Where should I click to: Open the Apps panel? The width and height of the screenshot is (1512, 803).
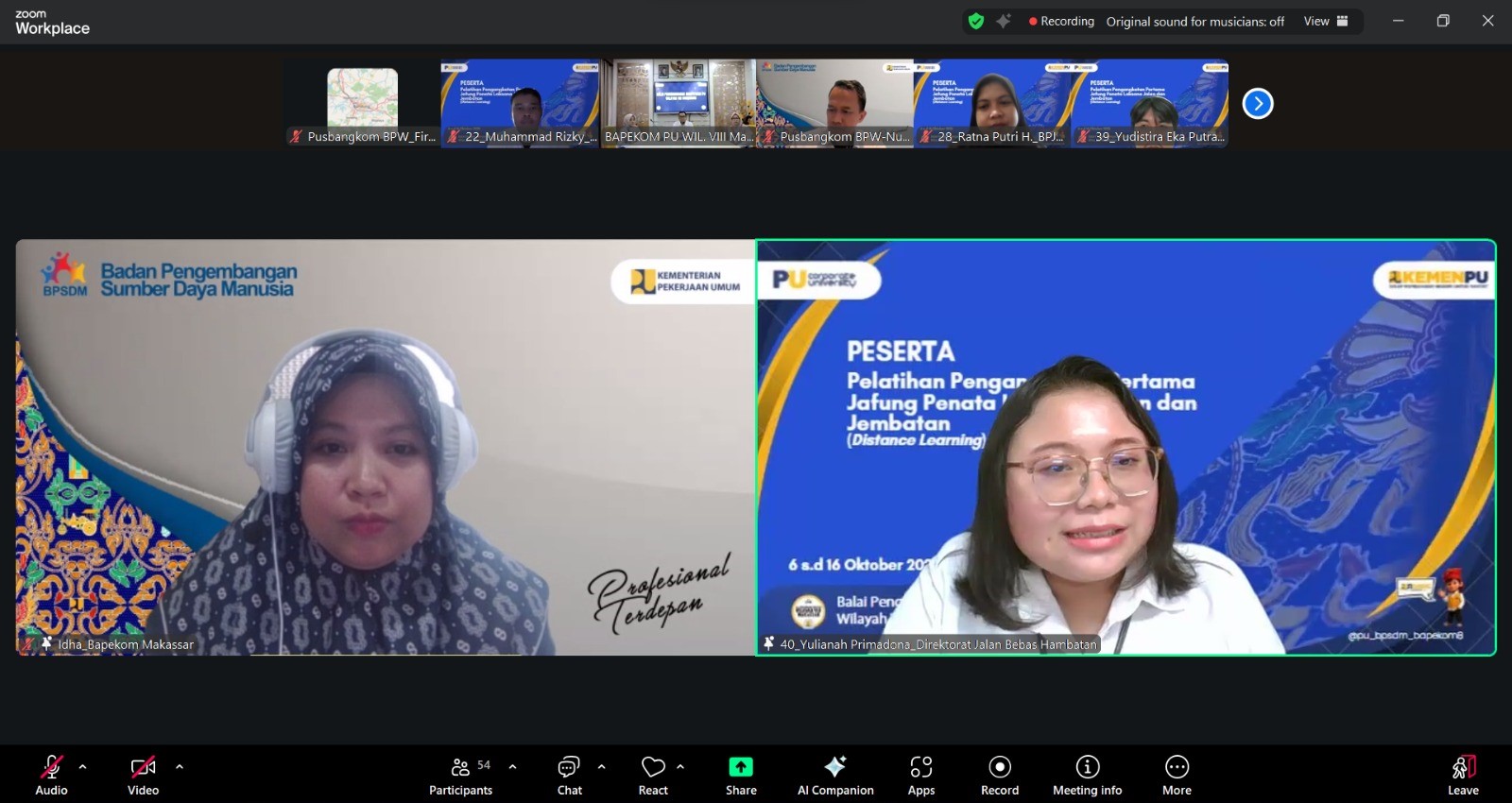click(920, 775)
